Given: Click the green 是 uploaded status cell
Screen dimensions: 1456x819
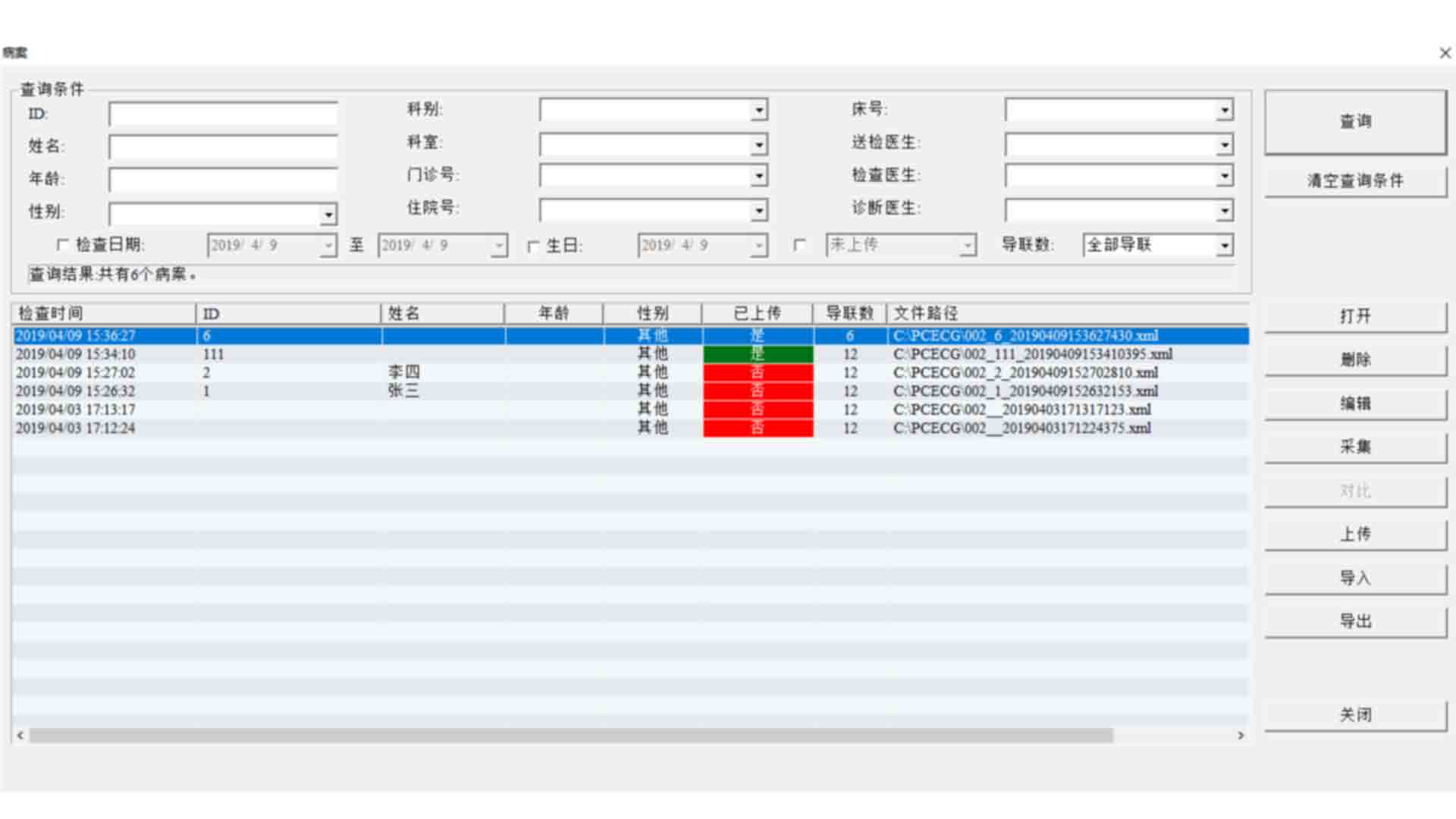Looking at the screenshot, I should [758, 354].
